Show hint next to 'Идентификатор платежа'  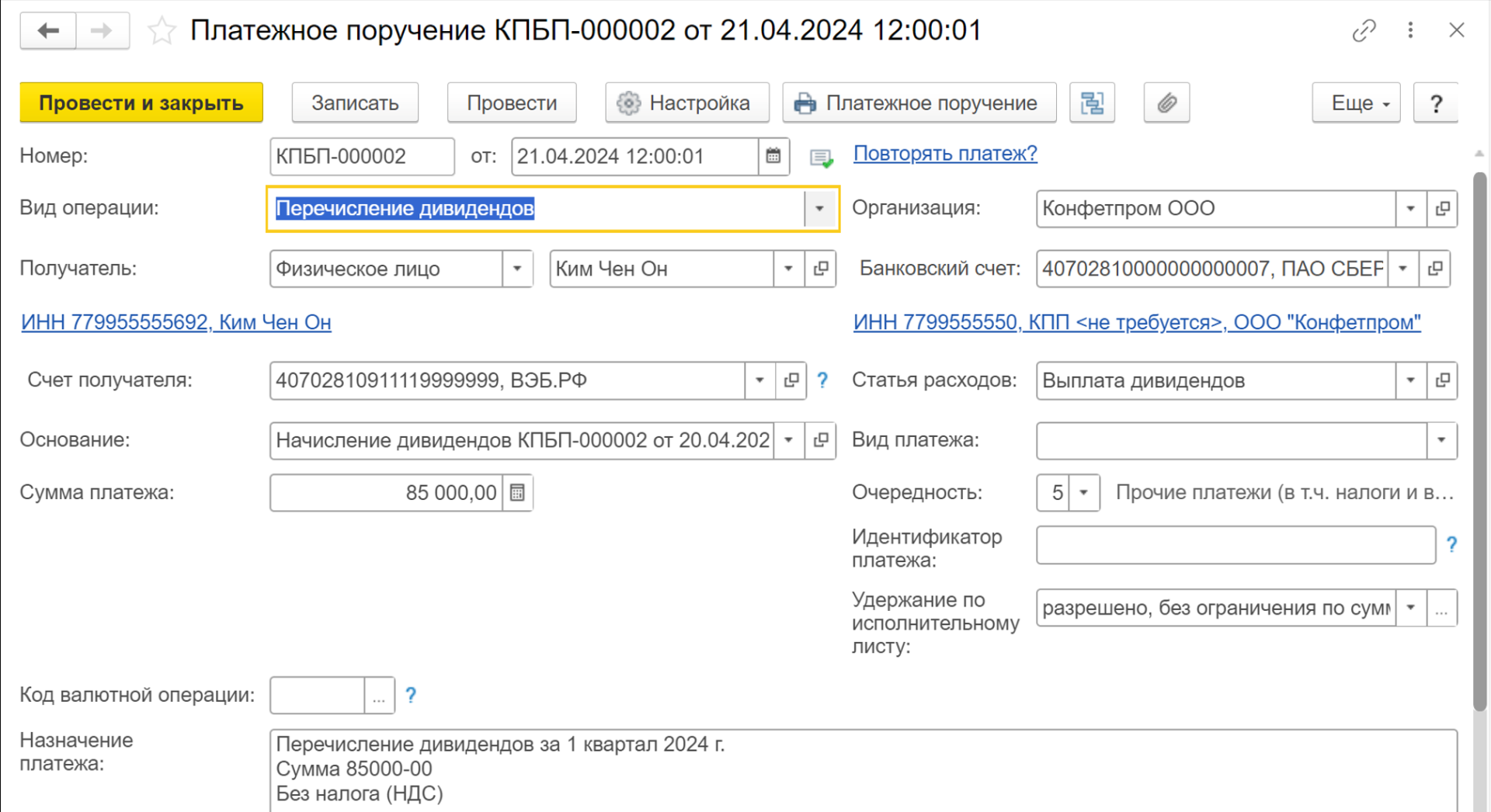(1451, 545)
